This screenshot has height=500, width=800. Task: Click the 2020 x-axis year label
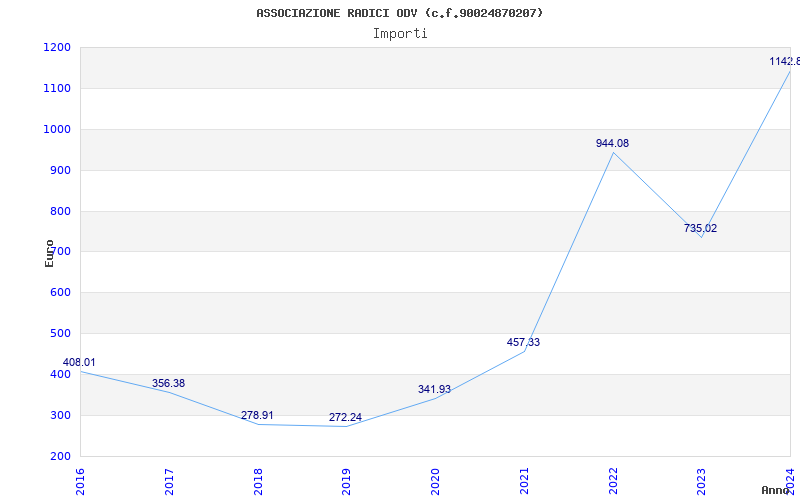tap(435, 482)
